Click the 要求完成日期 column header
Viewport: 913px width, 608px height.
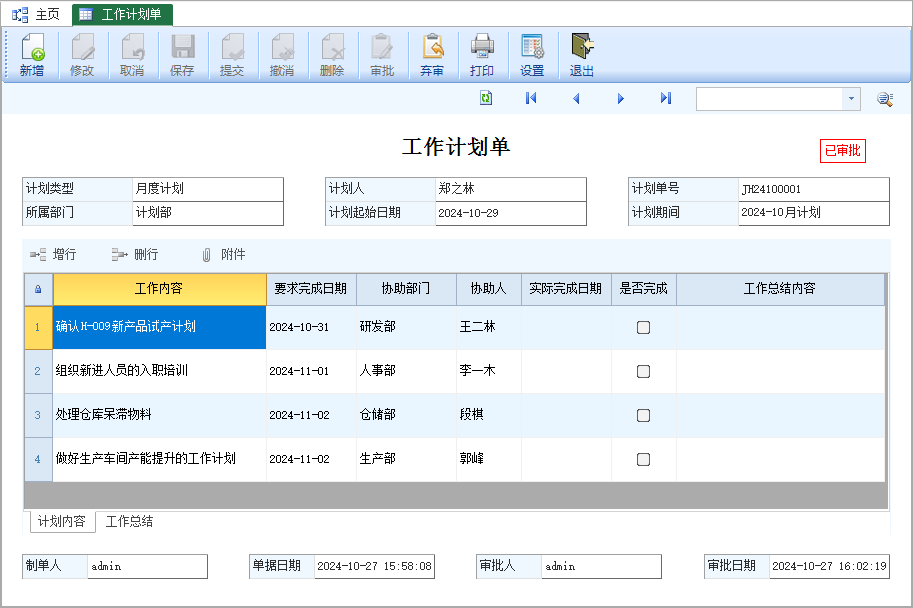click(x=311, y=289)
